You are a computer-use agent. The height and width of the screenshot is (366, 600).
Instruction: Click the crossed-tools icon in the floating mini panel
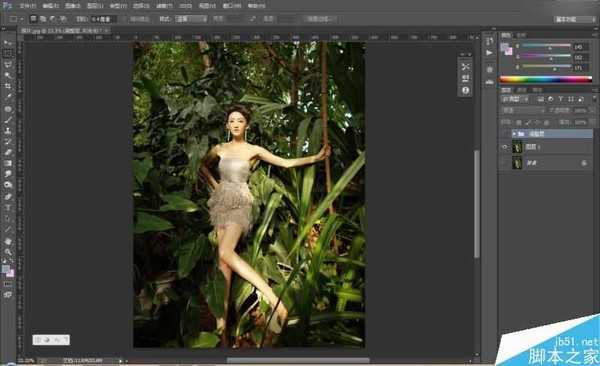coord(465,67)
